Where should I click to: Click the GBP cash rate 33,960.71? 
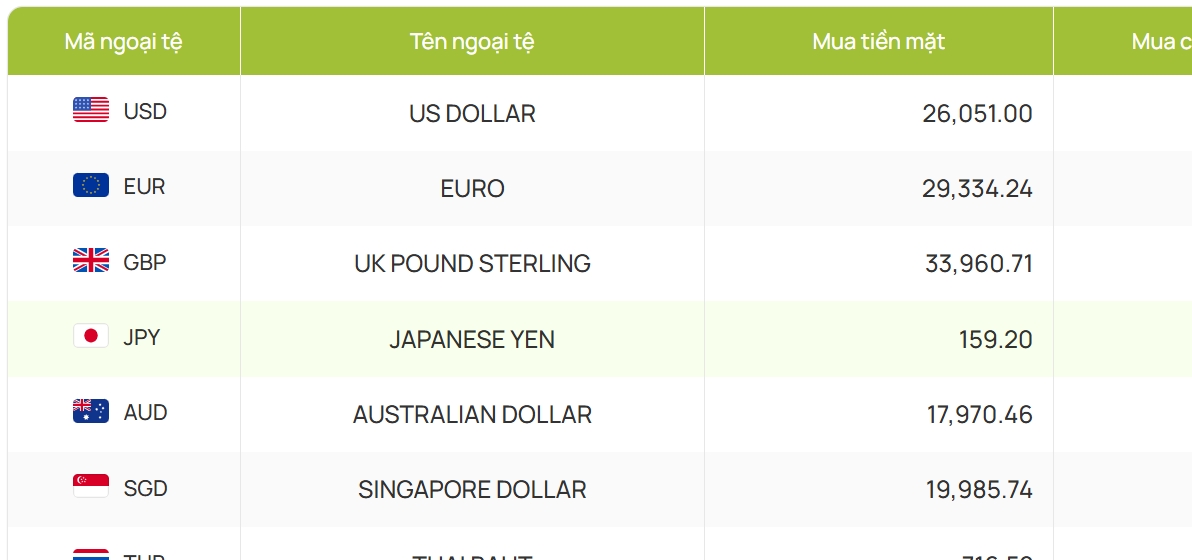pyautogui.click(x=979, y=264)
